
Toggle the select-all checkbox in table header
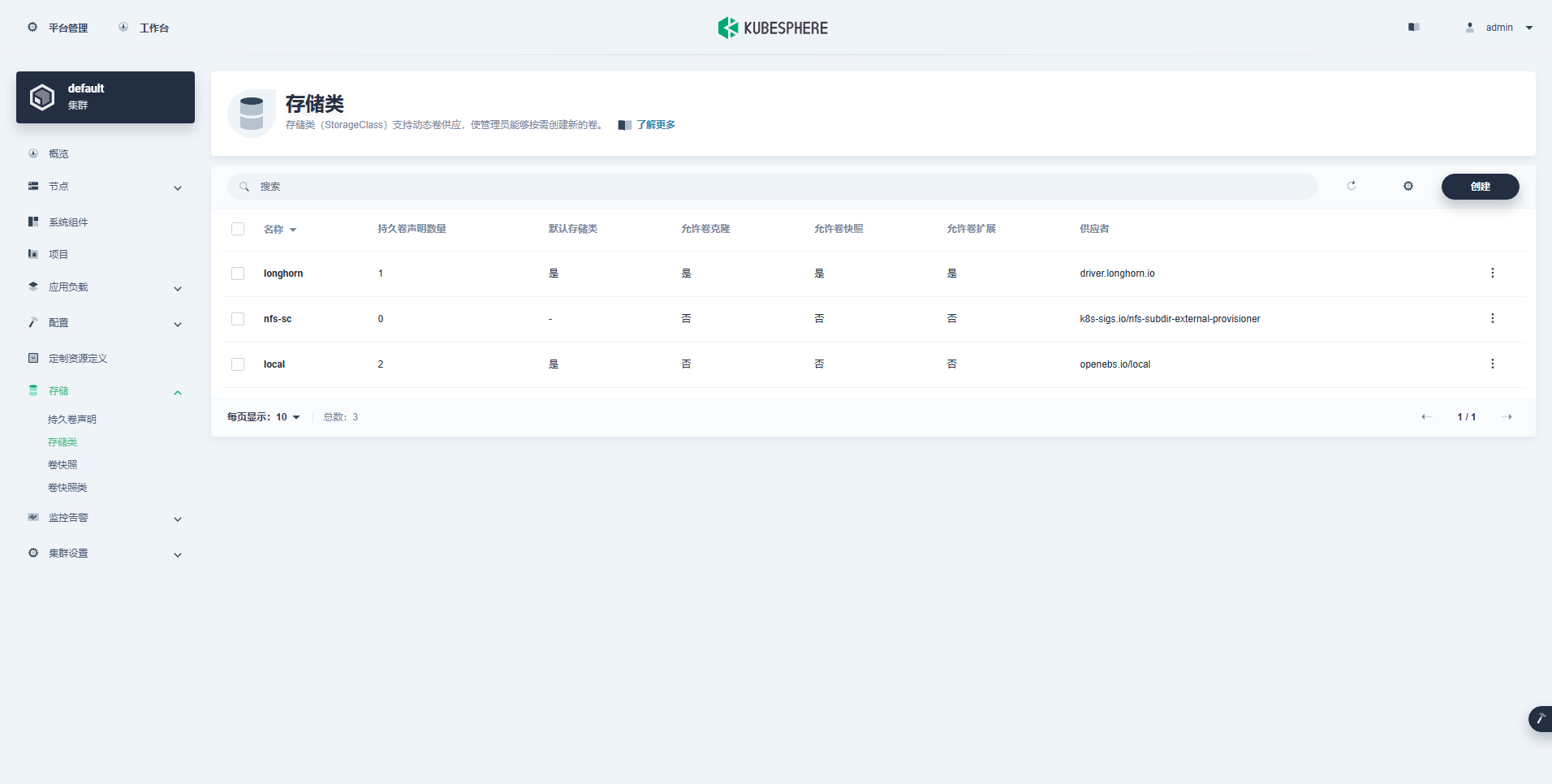click(x=238, y=229)
